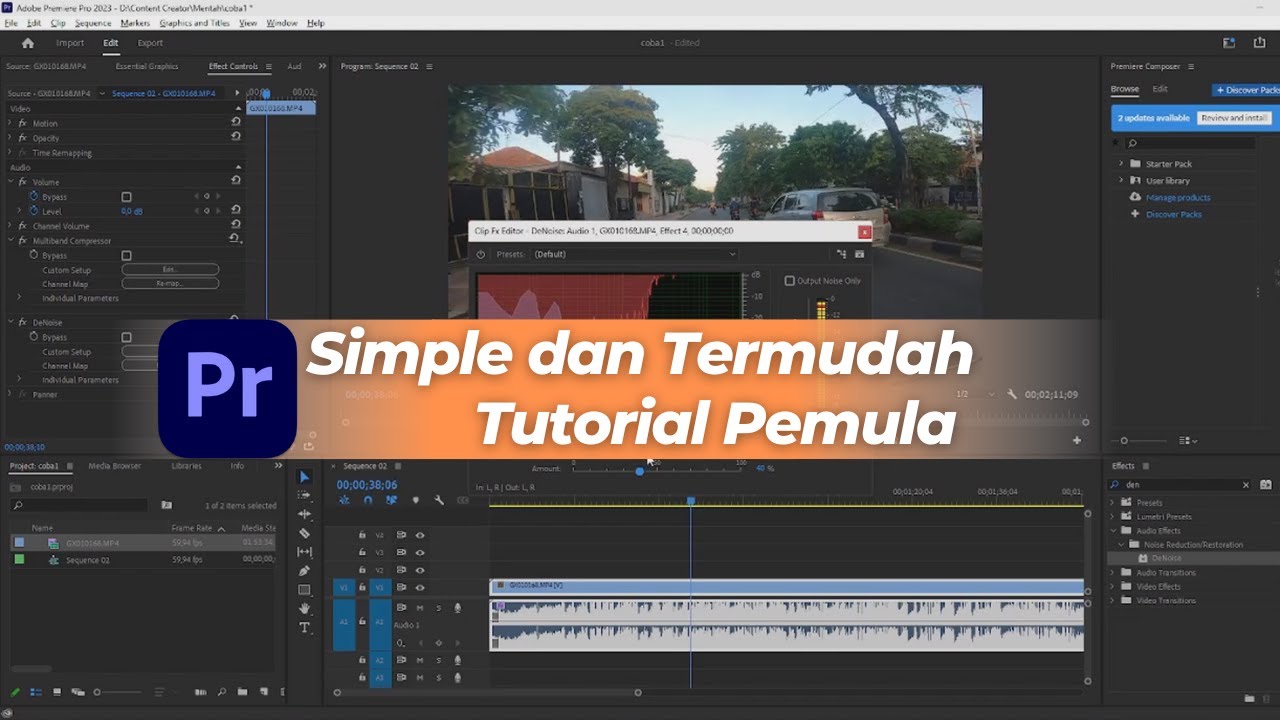Expand Opacity effect properties

click(x=10, y=138)
